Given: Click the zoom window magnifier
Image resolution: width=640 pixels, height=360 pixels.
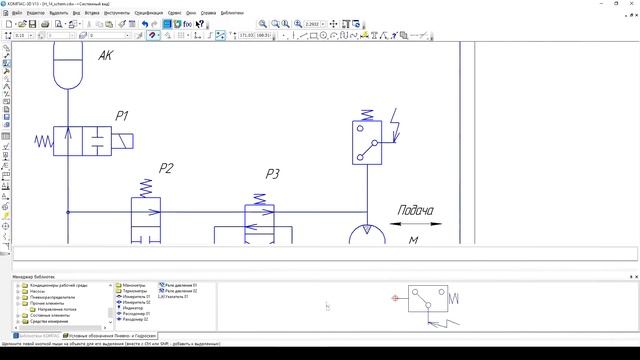Looking at the screenshot, I should tap(263, 24).
